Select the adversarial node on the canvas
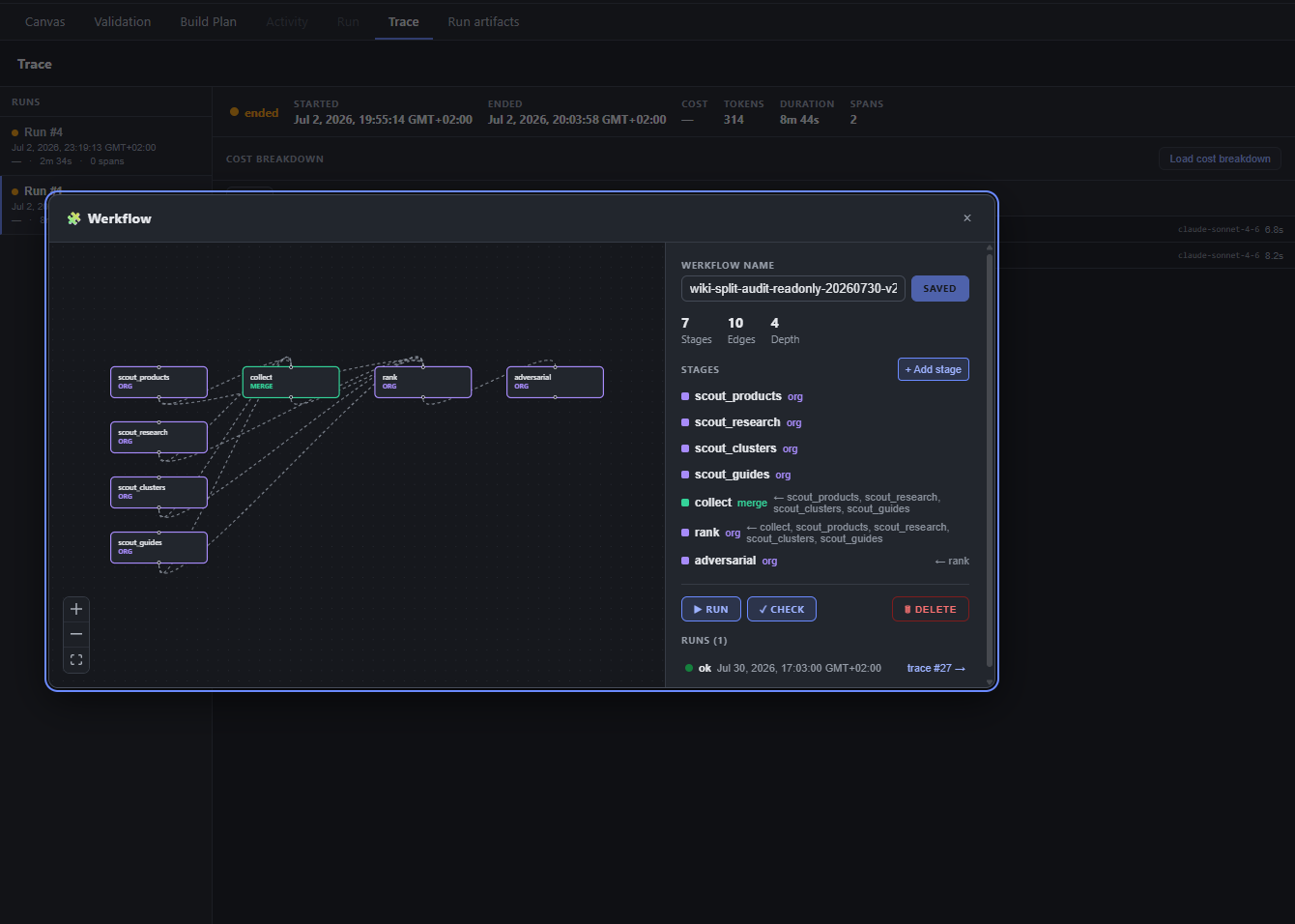 tap(555, 382)
